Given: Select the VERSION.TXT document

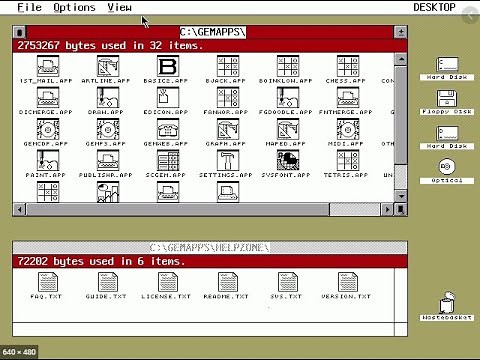Looking at the screenshot, I should pyautogui.click(x=348, y=282).
